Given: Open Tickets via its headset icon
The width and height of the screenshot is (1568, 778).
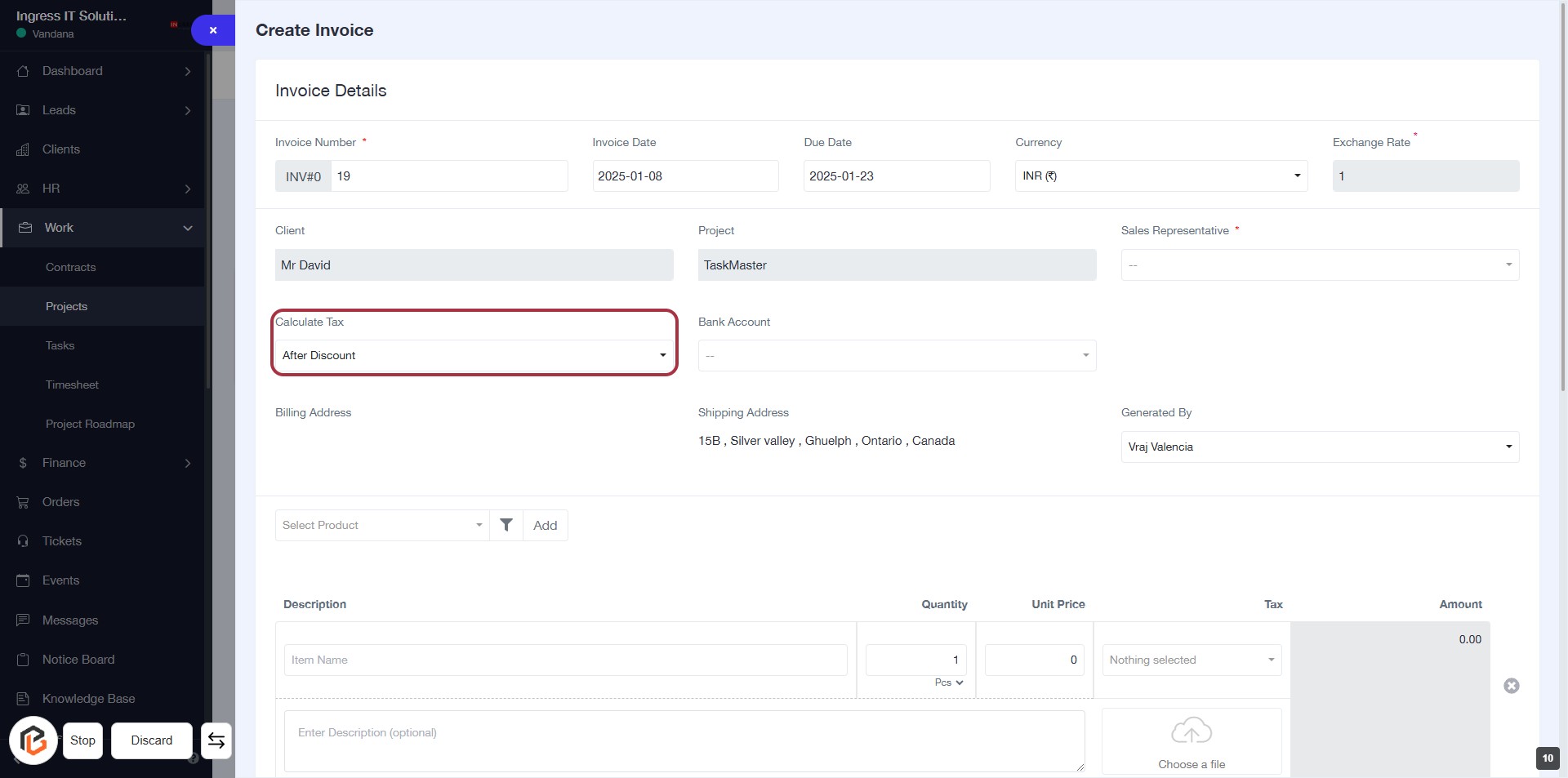Looking at the screenshot, I should click(23, 541).
